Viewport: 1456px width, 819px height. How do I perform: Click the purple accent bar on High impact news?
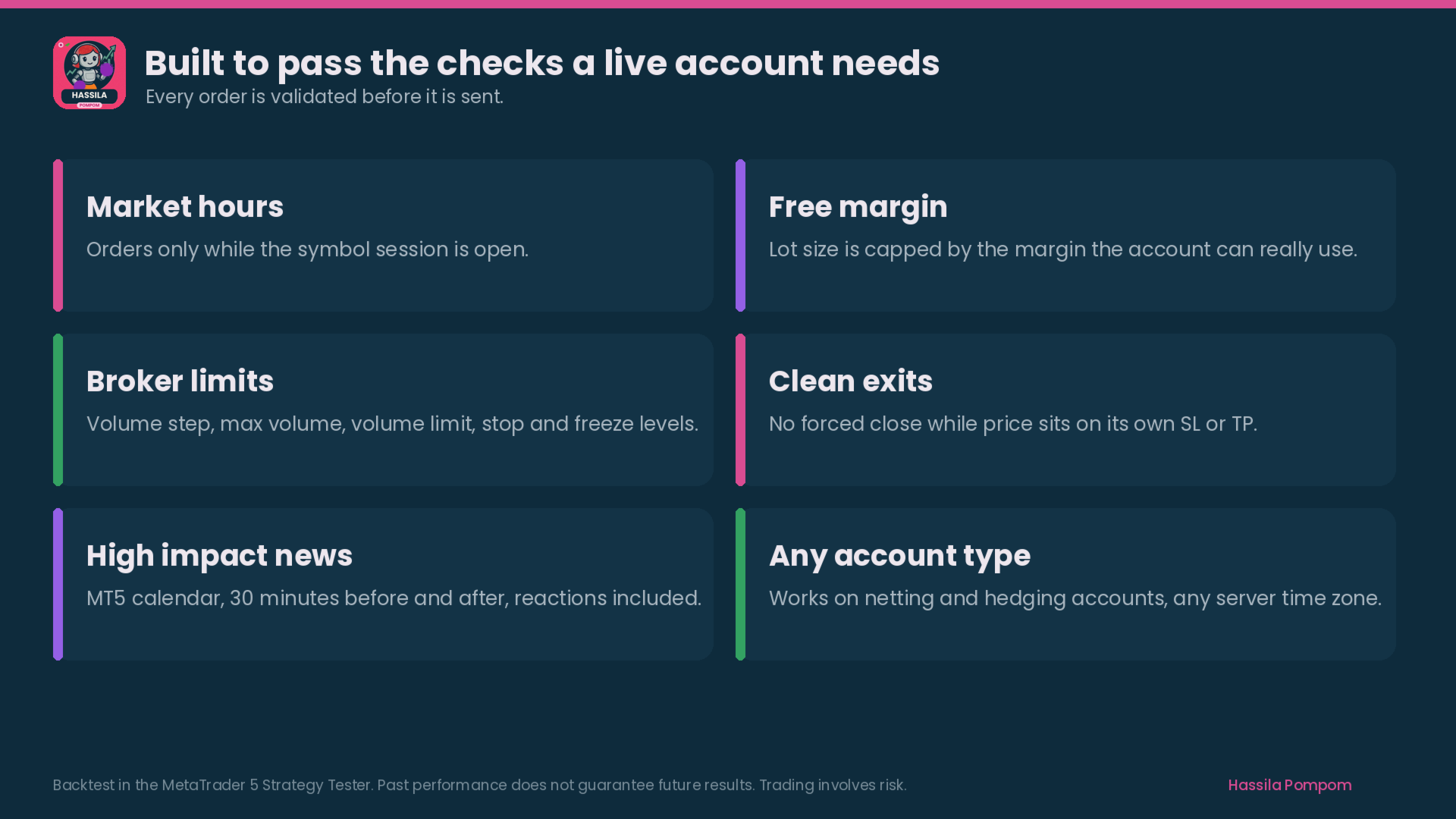click(x=58, y=584)
